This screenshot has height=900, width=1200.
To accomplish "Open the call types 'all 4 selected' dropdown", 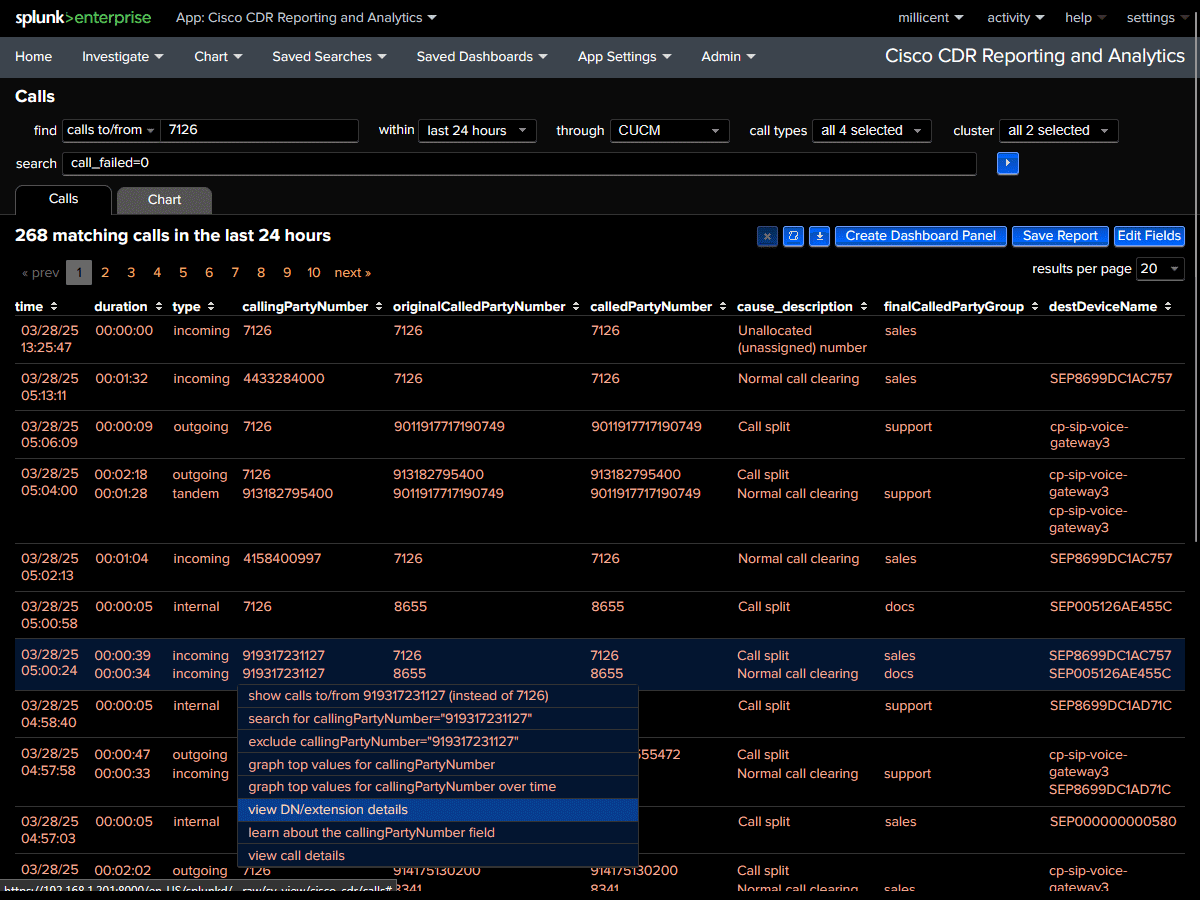I will click(871, 130).
